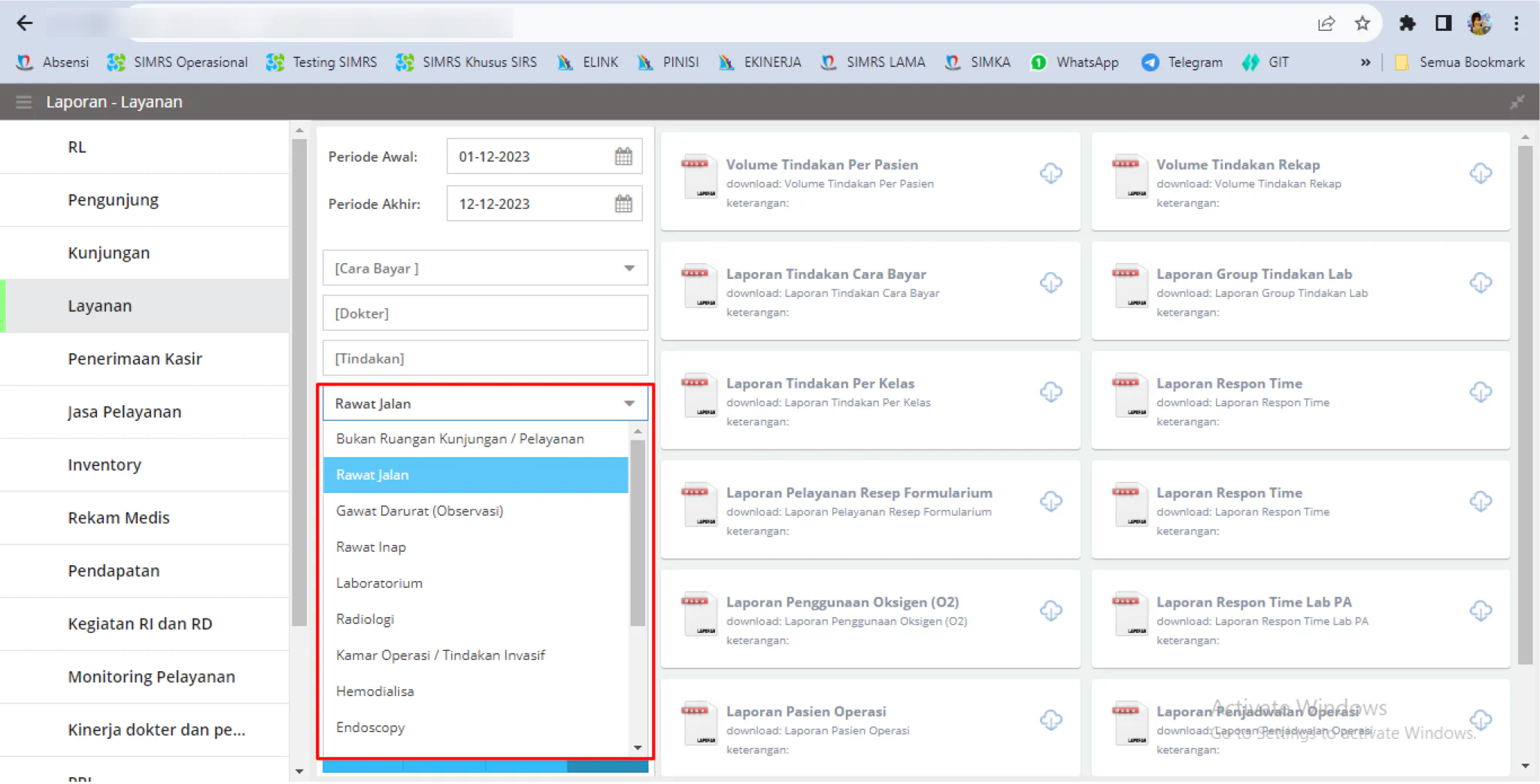Download Laporan Penggunaan Oksigen (O2) report
The height and width of the screenshot is (784, 1540).
tap(1050, 610)
